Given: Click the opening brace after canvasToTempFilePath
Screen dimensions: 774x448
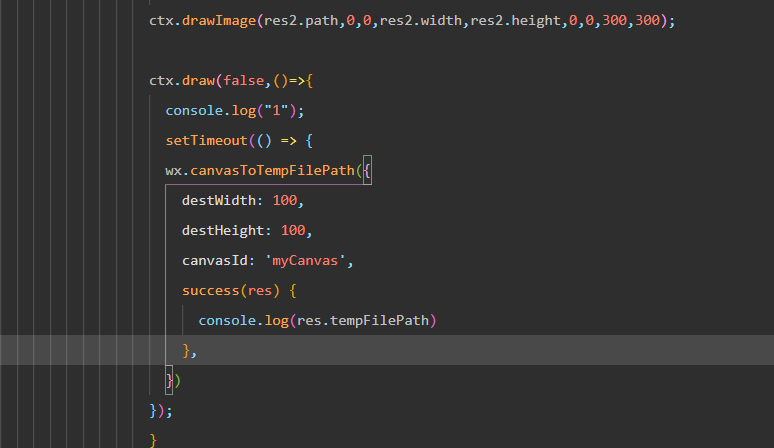Looking at the screenshot, I should 367,171.
